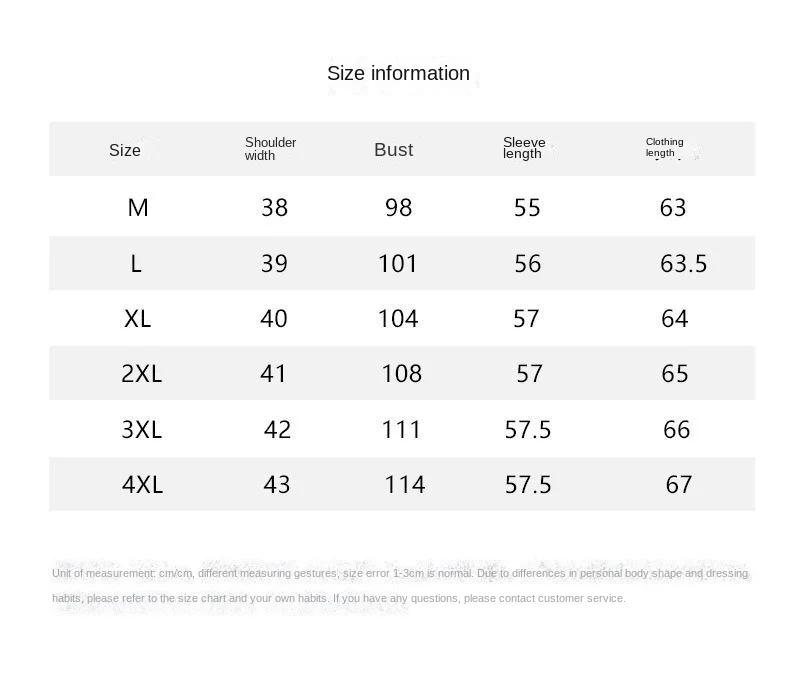Select the 2XL size row label
This screenshot has width=800, height=674.
click(x=141, y=373)
